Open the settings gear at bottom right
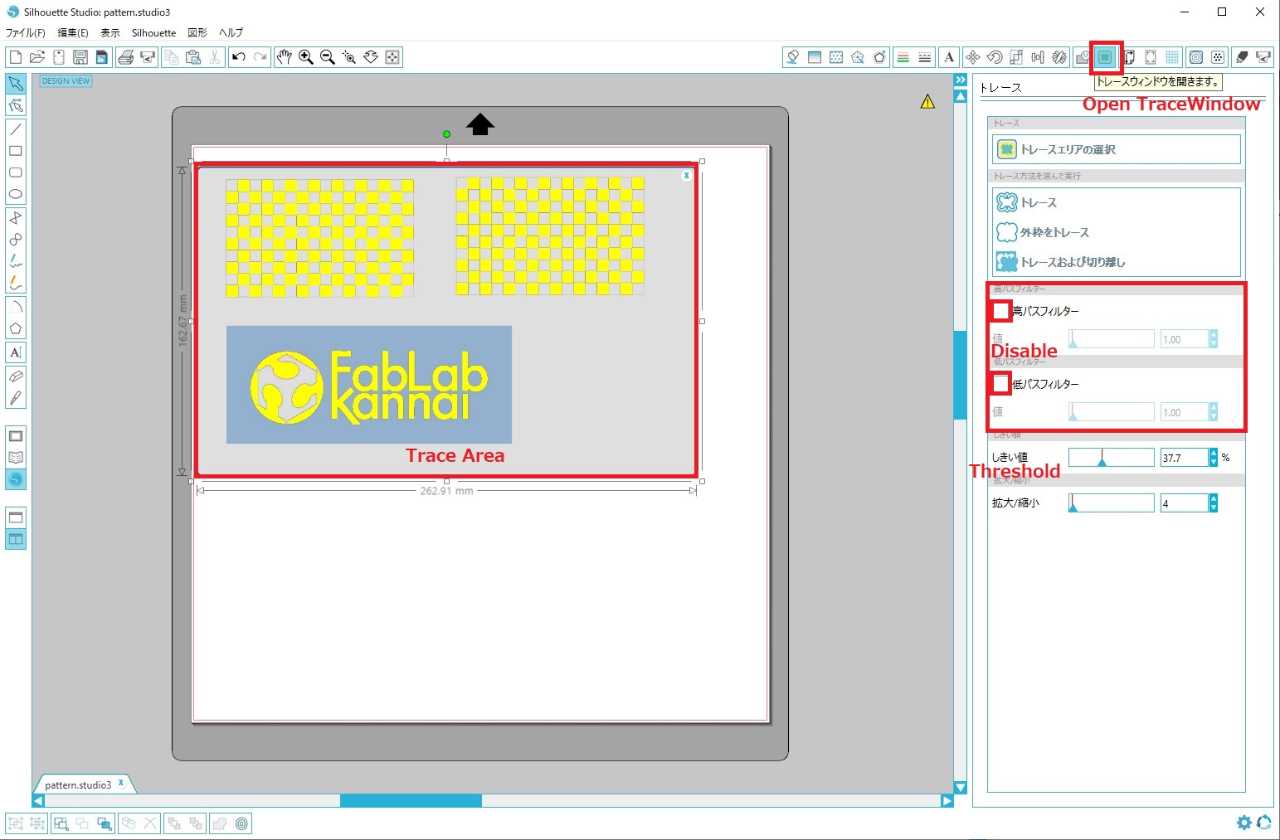The image size is (1280, 840). click(x=1244, y=822)
